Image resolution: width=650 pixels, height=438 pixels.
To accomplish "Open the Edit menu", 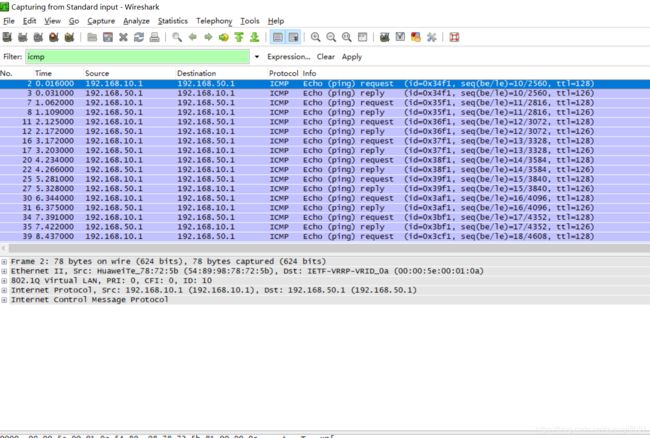I will pyautogui.click(x=29, y=21).
